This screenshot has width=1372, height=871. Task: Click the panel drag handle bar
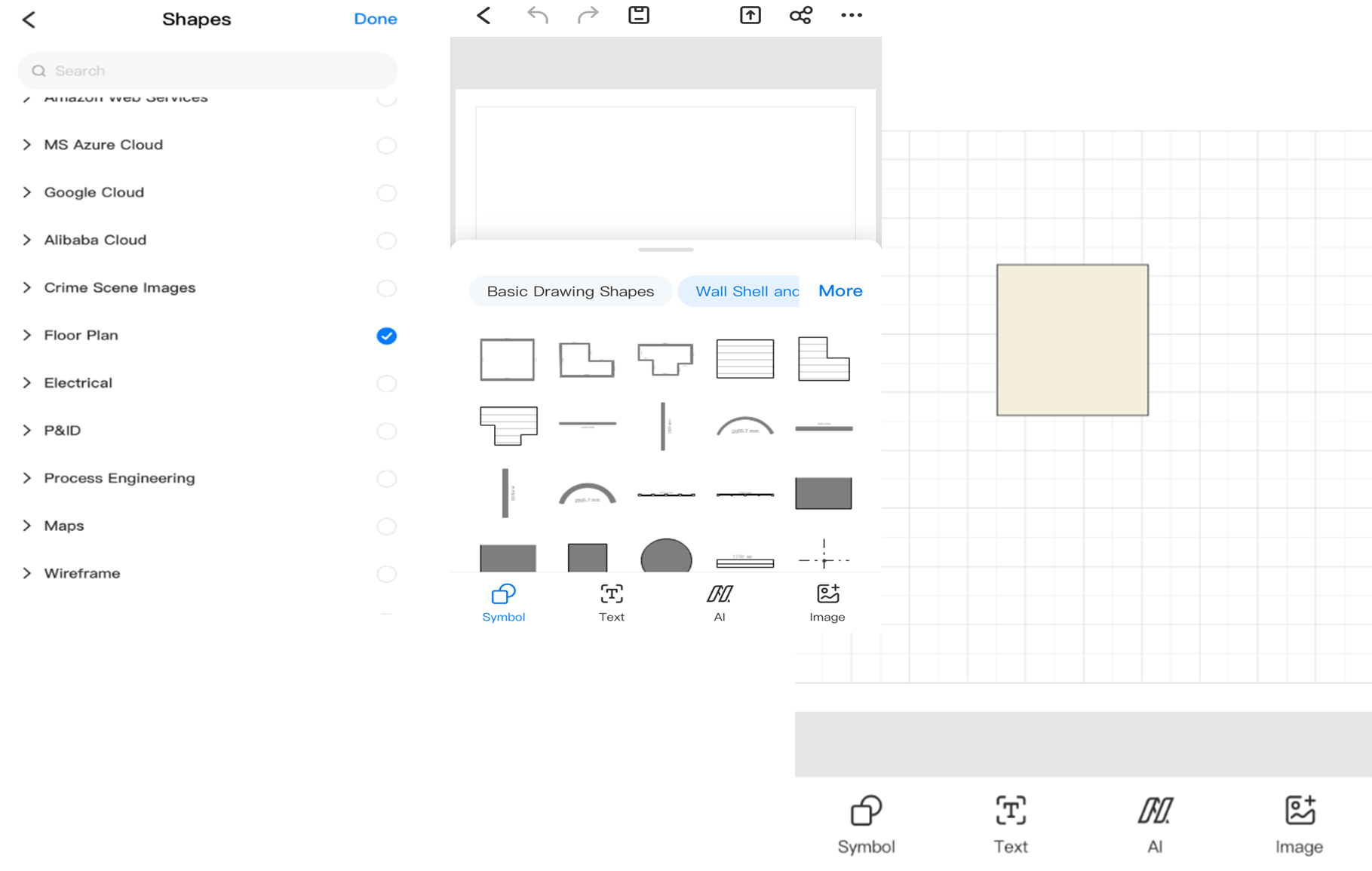coord(666,249)
